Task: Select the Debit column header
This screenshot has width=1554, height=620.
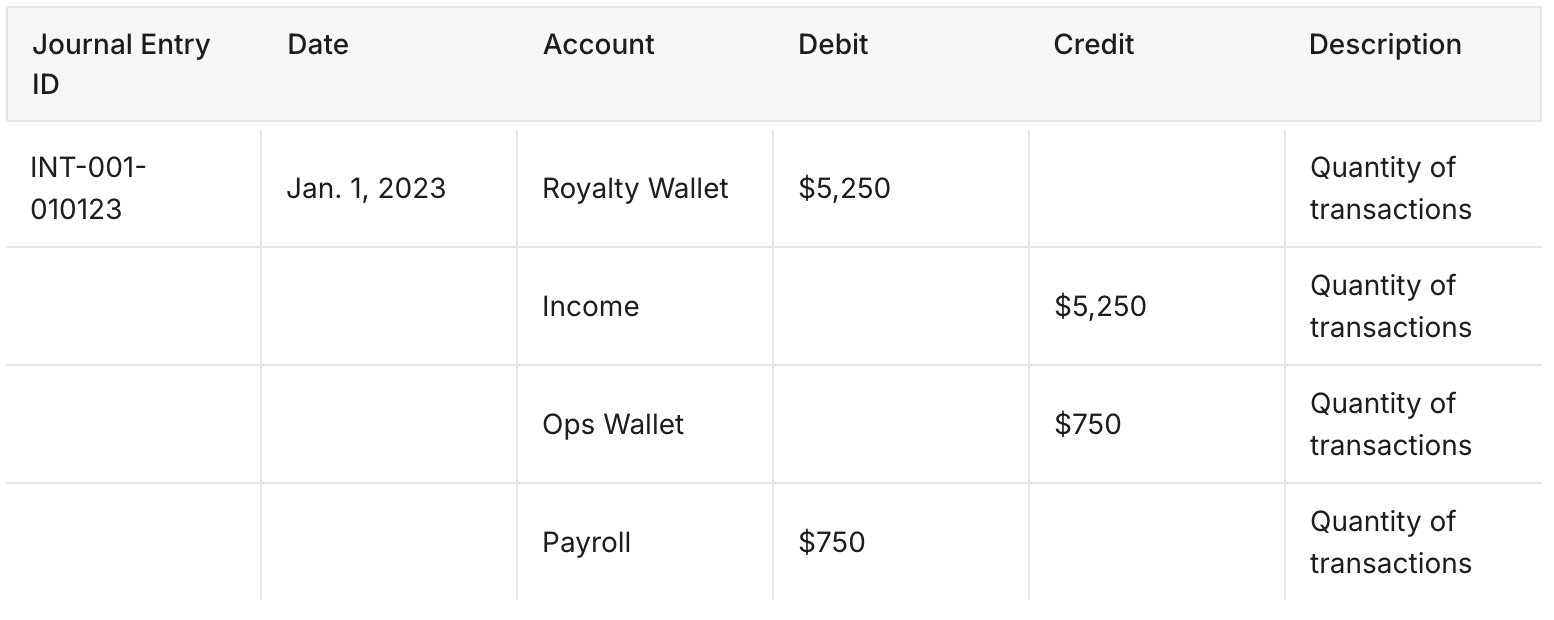Action: point(833,45)
